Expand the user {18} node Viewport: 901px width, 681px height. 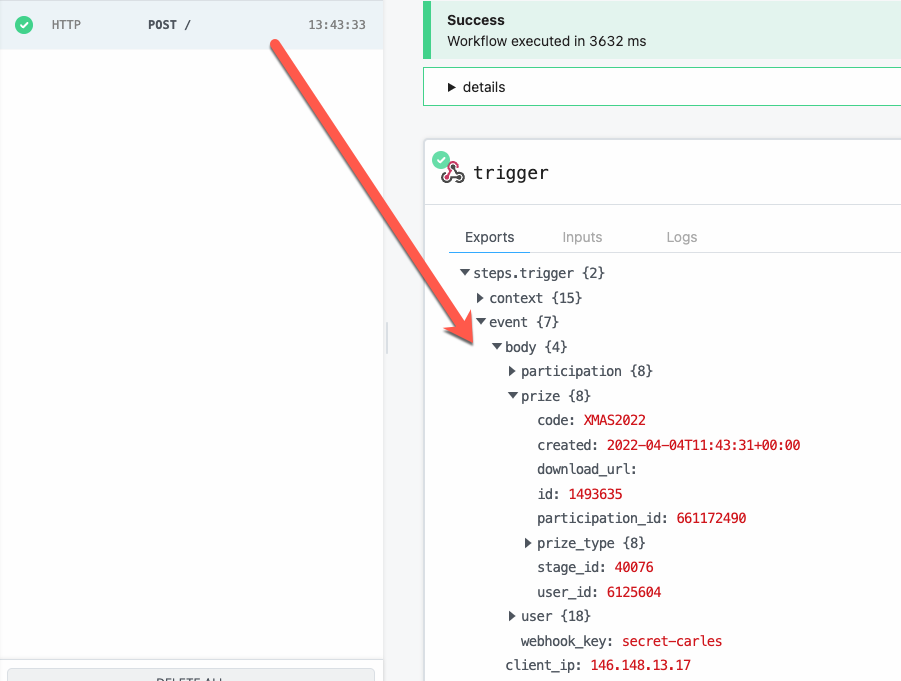pyautogui.click(x=513, y=616)
